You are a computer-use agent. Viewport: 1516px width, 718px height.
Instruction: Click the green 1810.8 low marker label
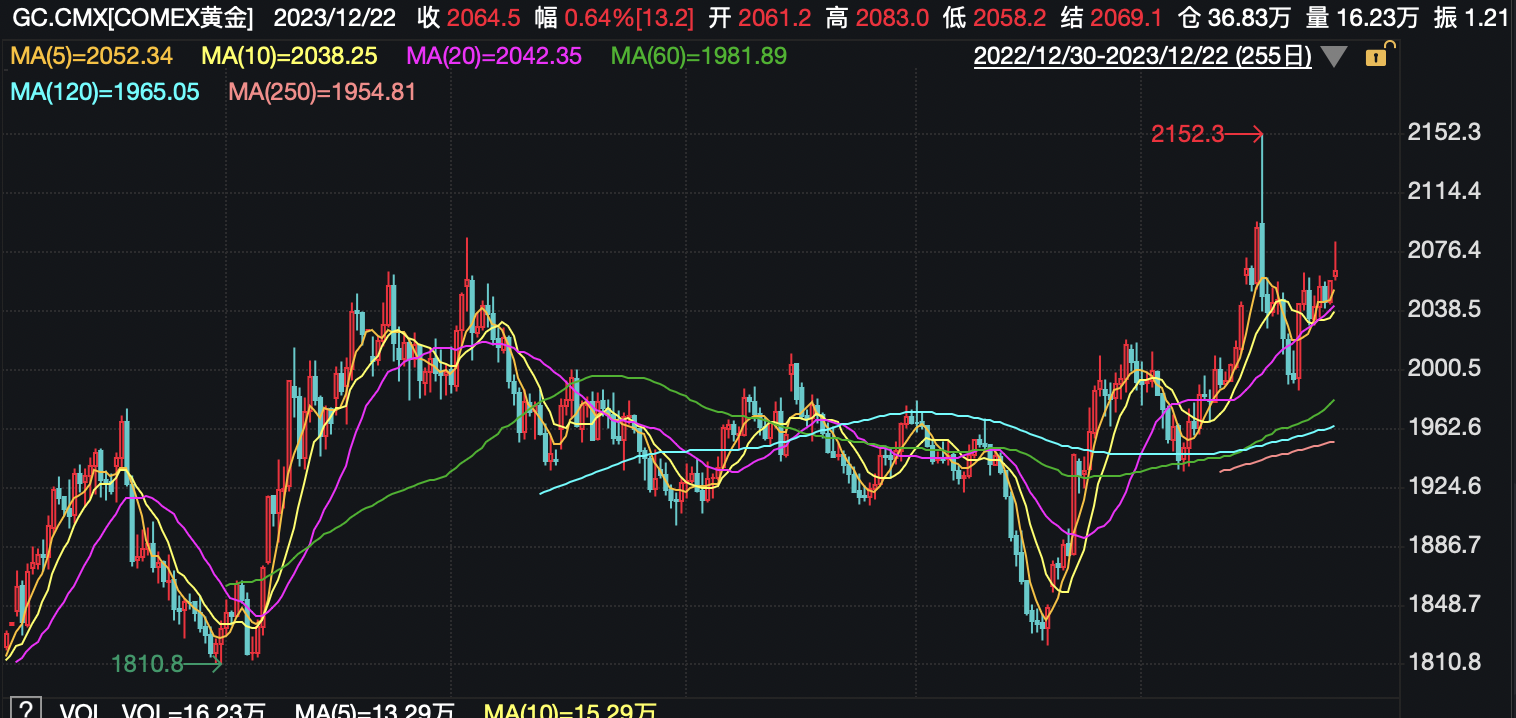[x=147, y=662]
